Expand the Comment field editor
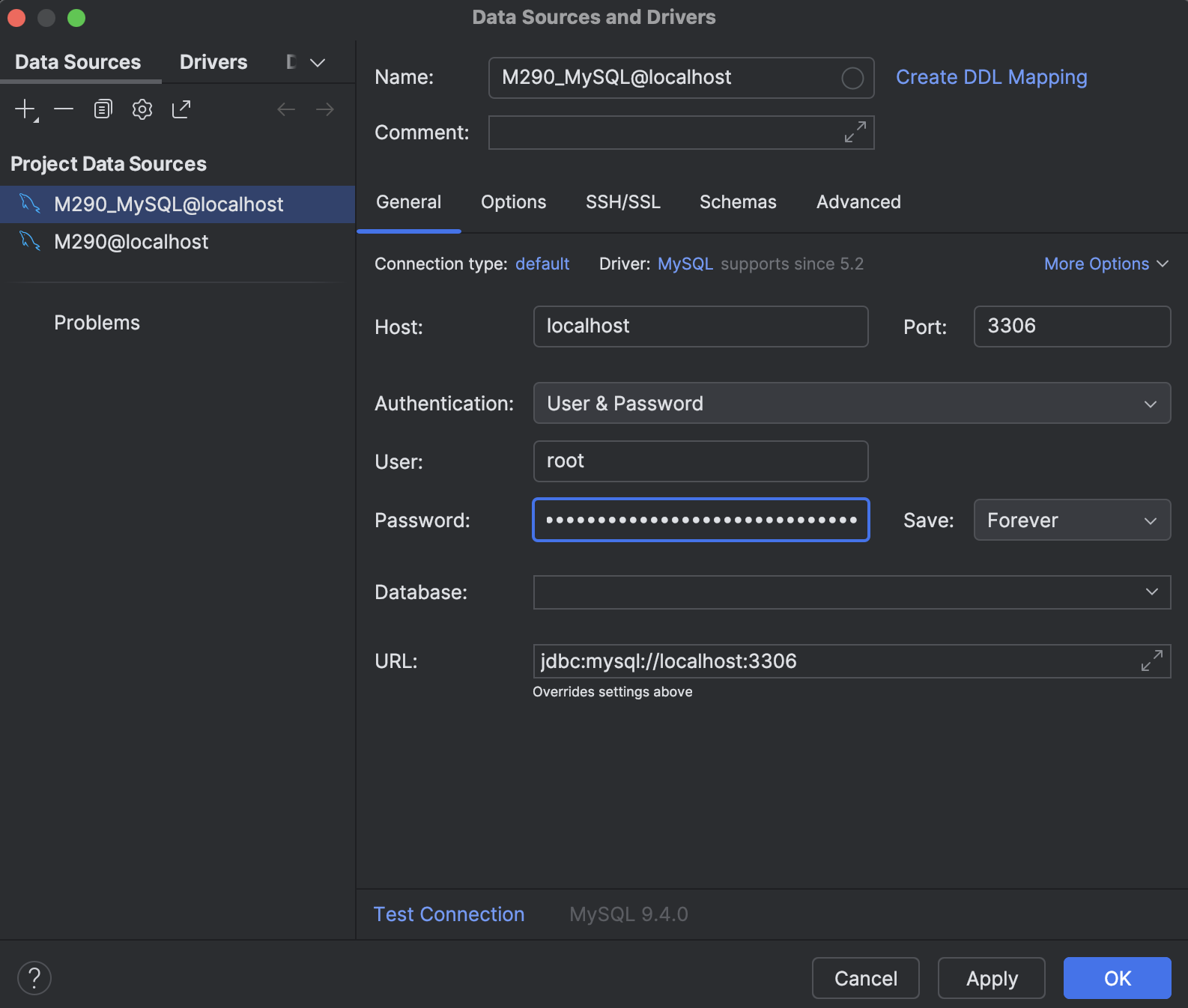Viewport: 1188px width, 1008px height. pyautogui.click(x=855, y=133)
